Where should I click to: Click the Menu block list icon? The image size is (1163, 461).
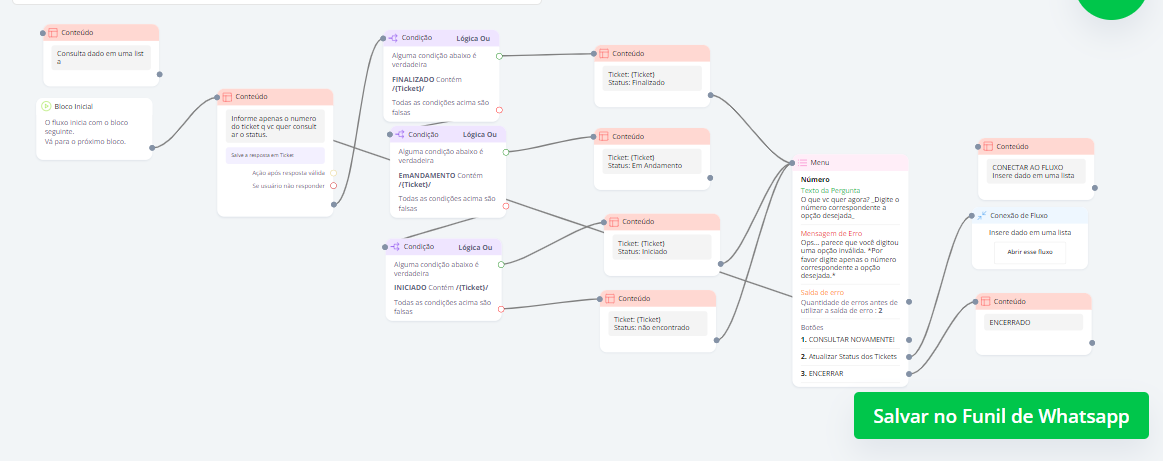point(802,162)
